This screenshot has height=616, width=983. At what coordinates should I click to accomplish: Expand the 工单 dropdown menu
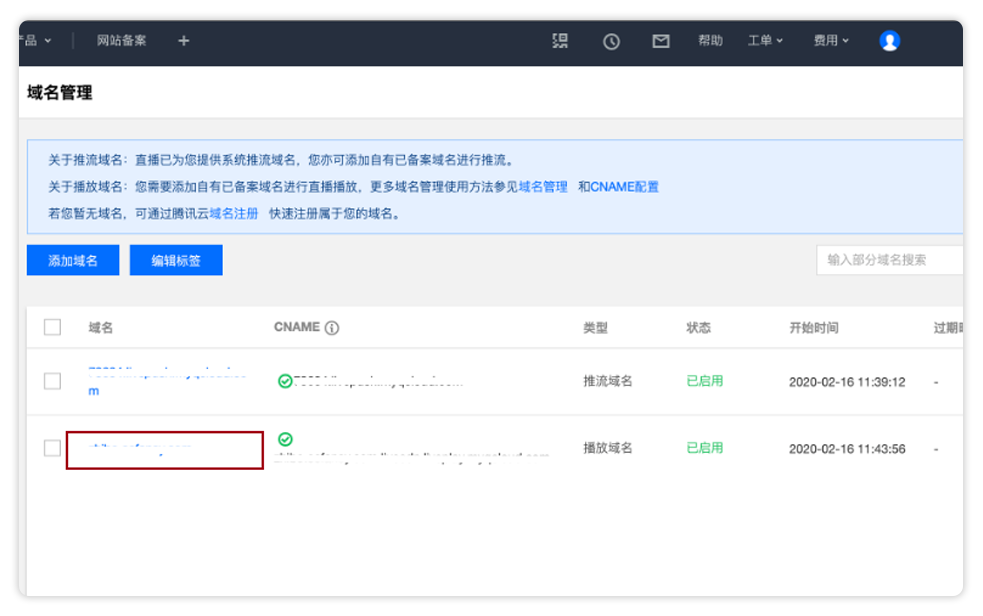[765, 41]
